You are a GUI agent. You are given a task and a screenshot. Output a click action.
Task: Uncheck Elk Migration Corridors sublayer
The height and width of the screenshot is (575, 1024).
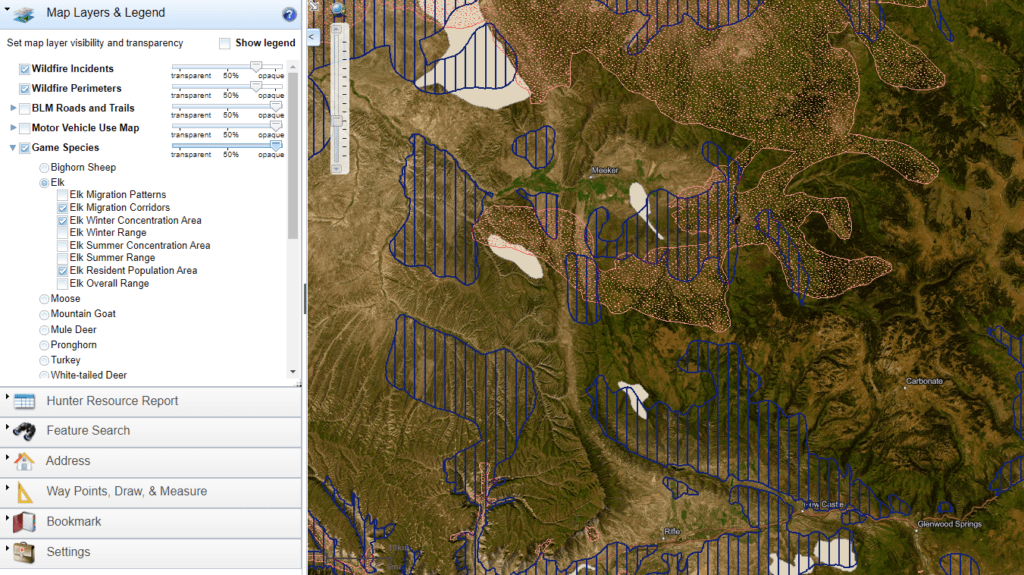point(63,208)
